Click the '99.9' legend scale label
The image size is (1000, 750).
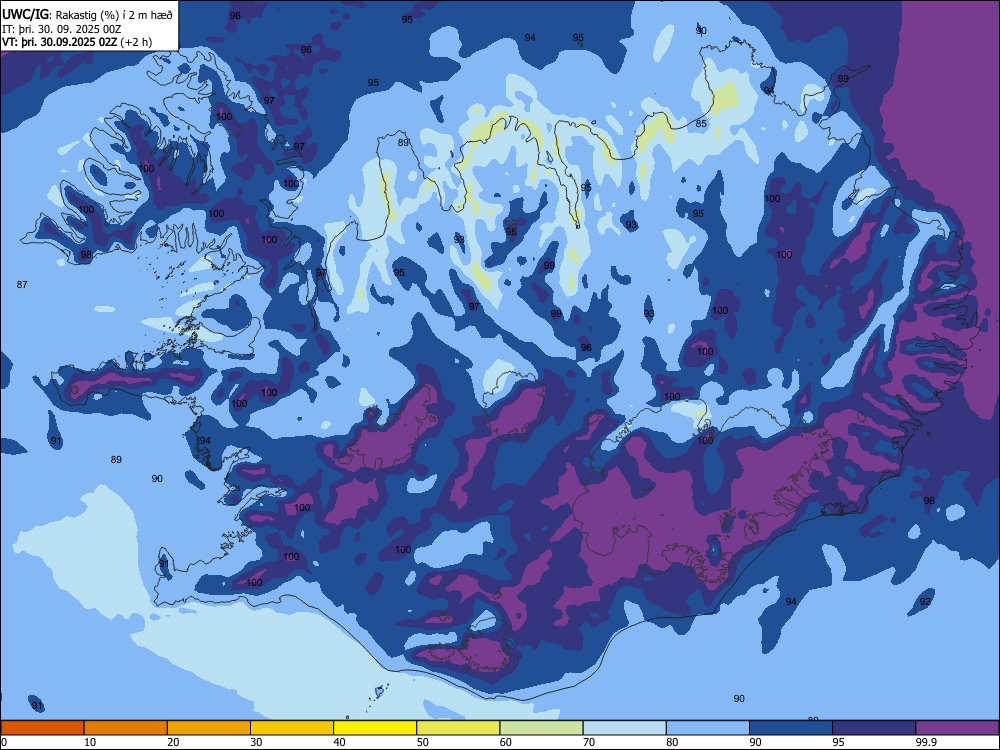point(925,742)
